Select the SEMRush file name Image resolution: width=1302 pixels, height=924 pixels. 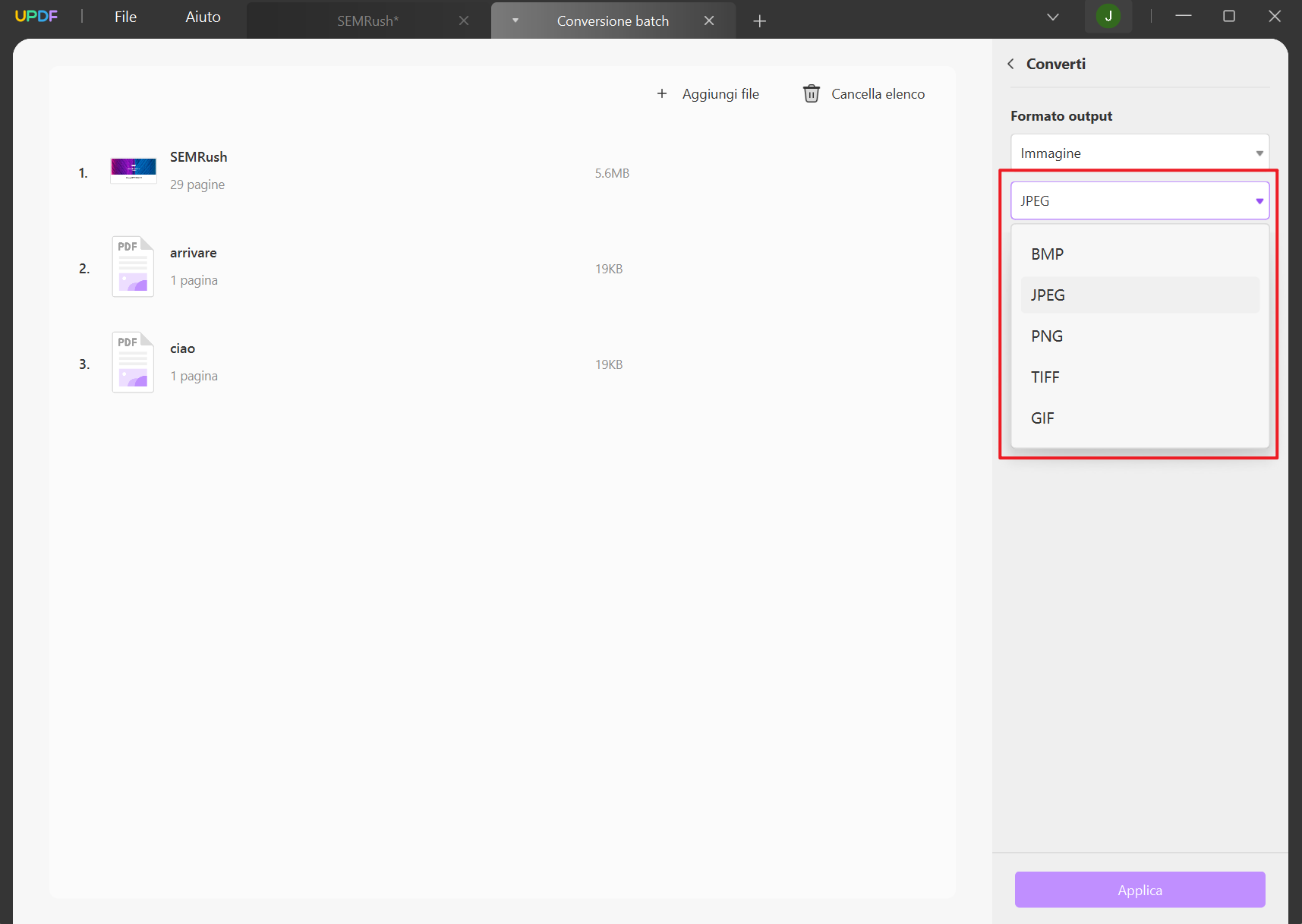pos(199,157)
